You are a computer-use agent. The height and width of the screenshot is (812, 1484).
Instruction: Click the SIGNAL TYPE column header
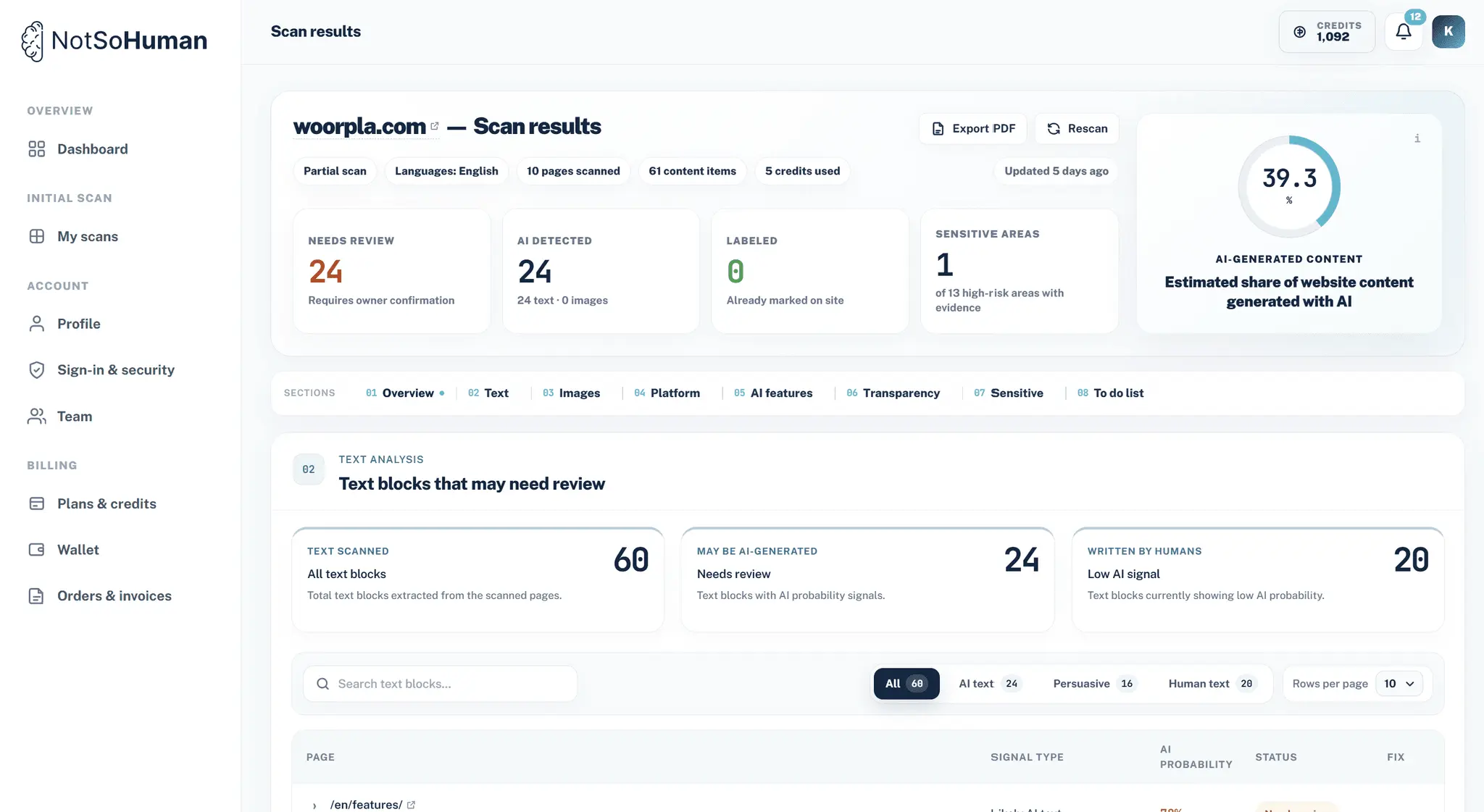(x=1027, y=757)
